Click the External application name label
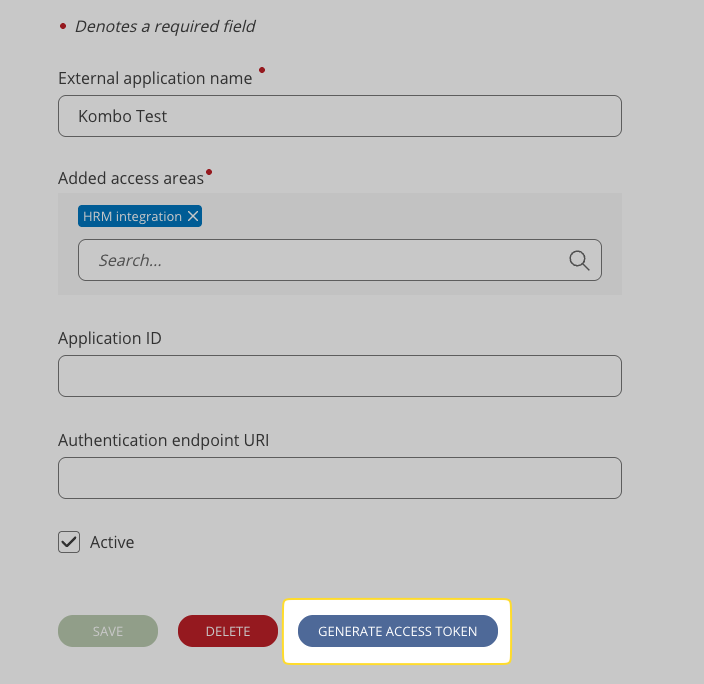 coord(155,78)
